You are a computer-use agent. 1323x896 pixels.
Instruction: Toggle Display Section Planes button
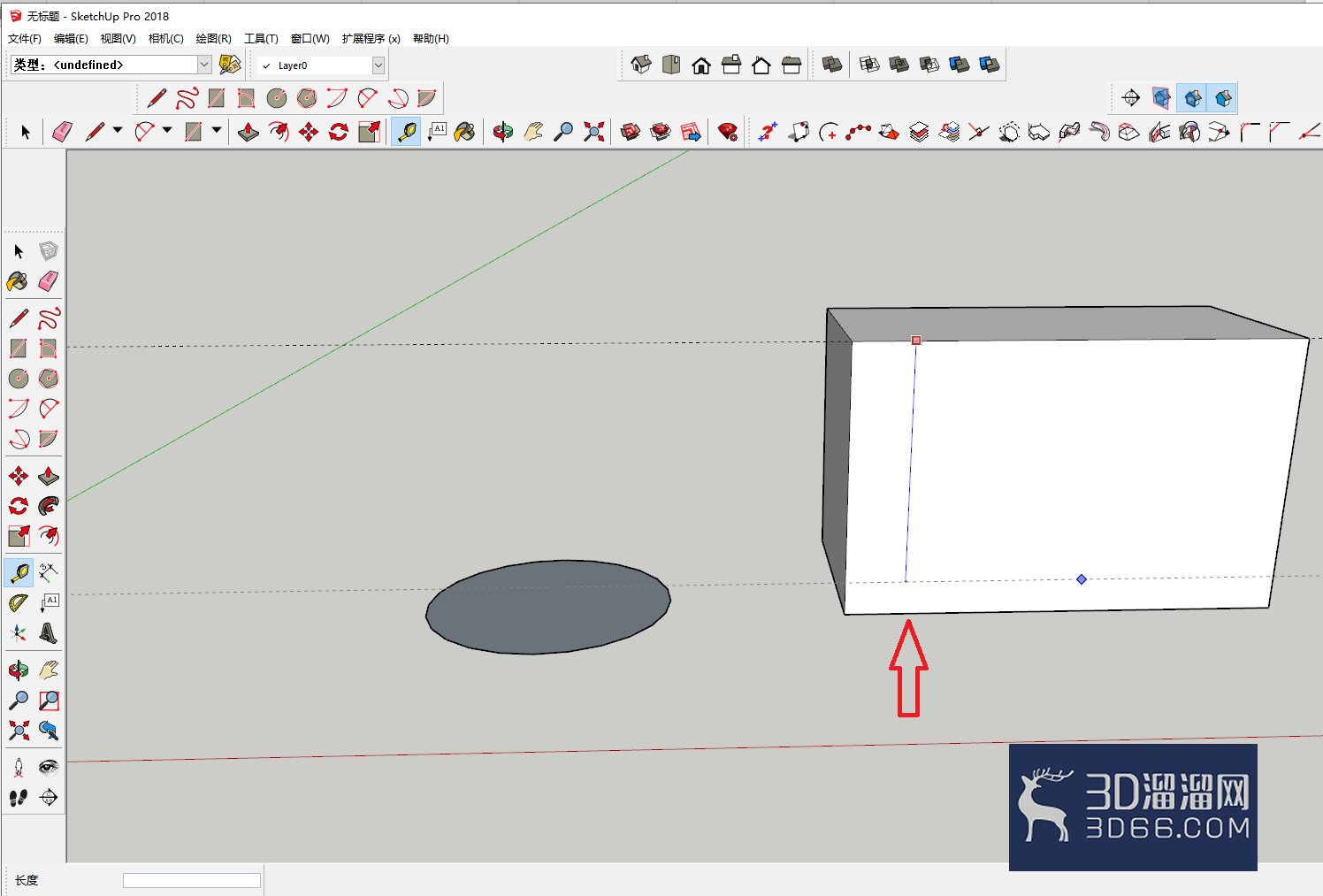1161,97
